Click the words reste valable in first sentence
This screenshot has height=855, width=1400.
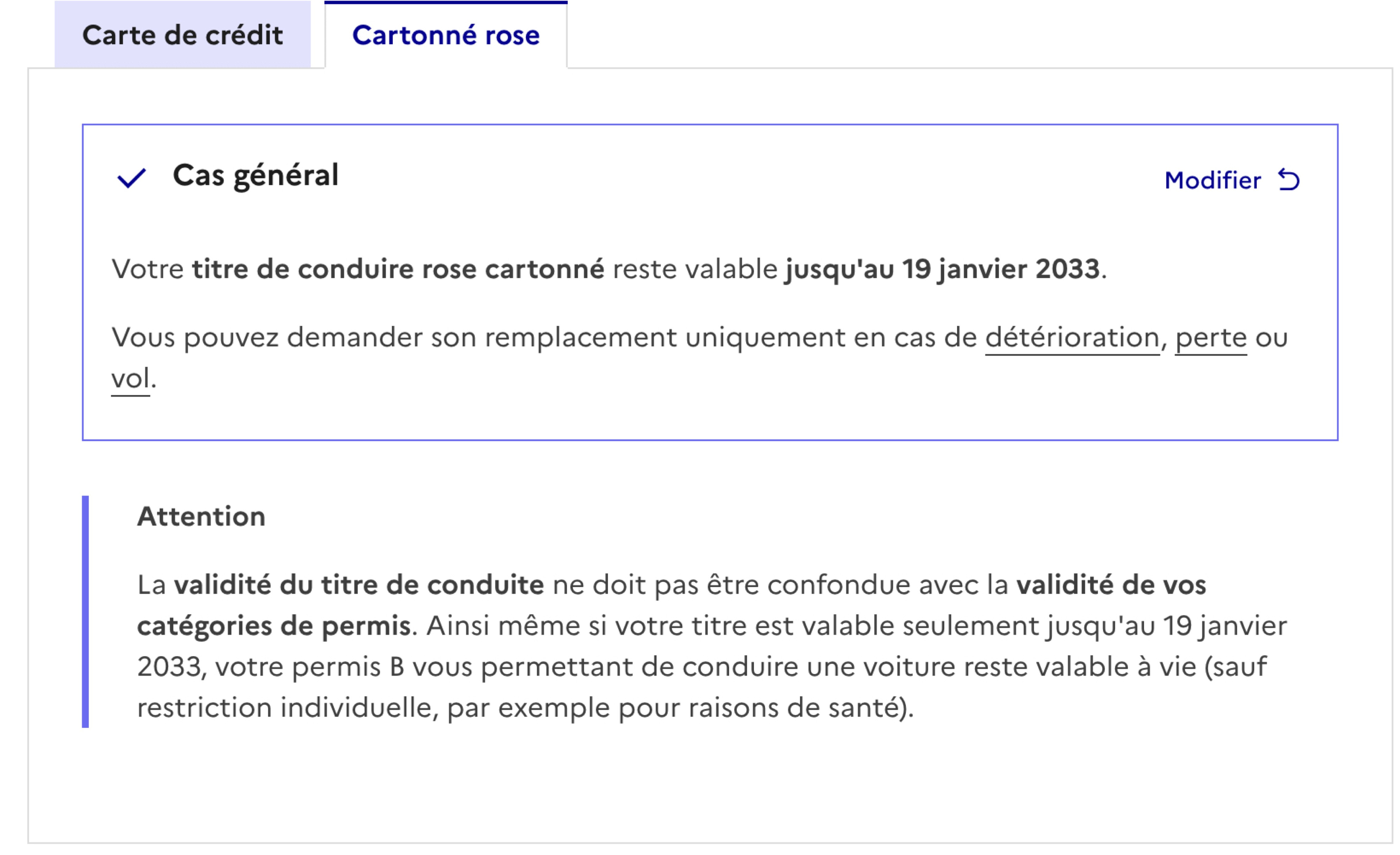point(695,269)
